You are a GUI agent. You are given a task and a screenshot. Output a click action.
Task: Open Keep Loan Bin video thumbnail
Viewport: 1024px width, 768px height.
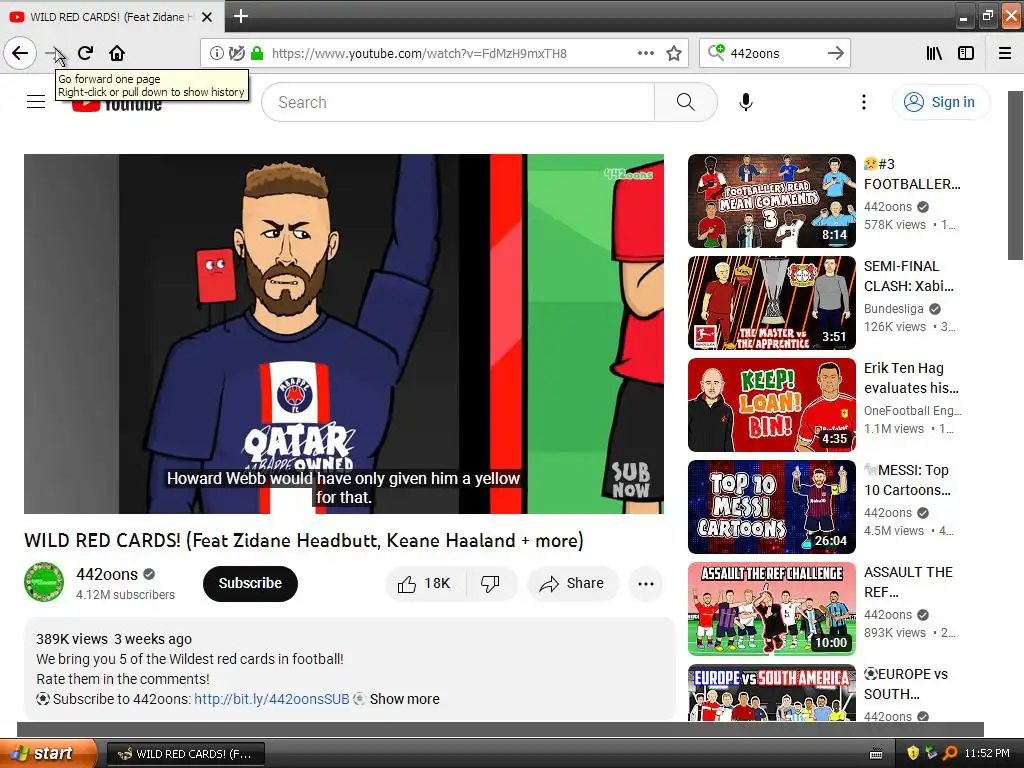coord(772,405)
